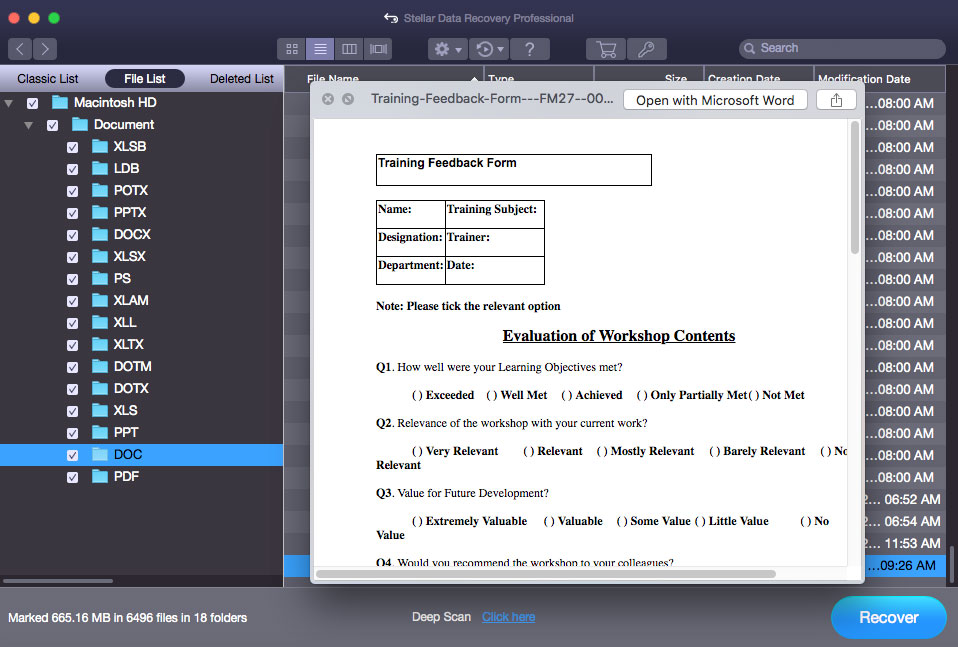Click the second circular icon in preview title
This screenshot has width=958, height=647.
[348, 99]
